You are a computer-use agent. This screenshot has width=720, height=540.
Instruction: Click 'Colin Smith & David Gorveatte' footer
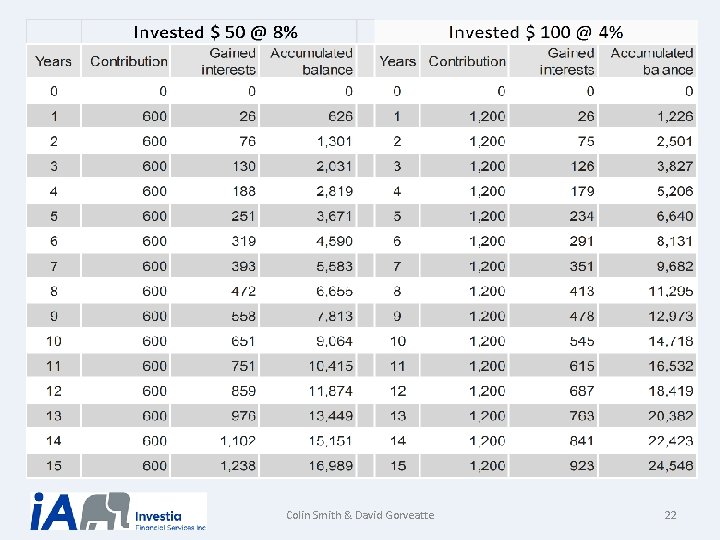(360, 515)
